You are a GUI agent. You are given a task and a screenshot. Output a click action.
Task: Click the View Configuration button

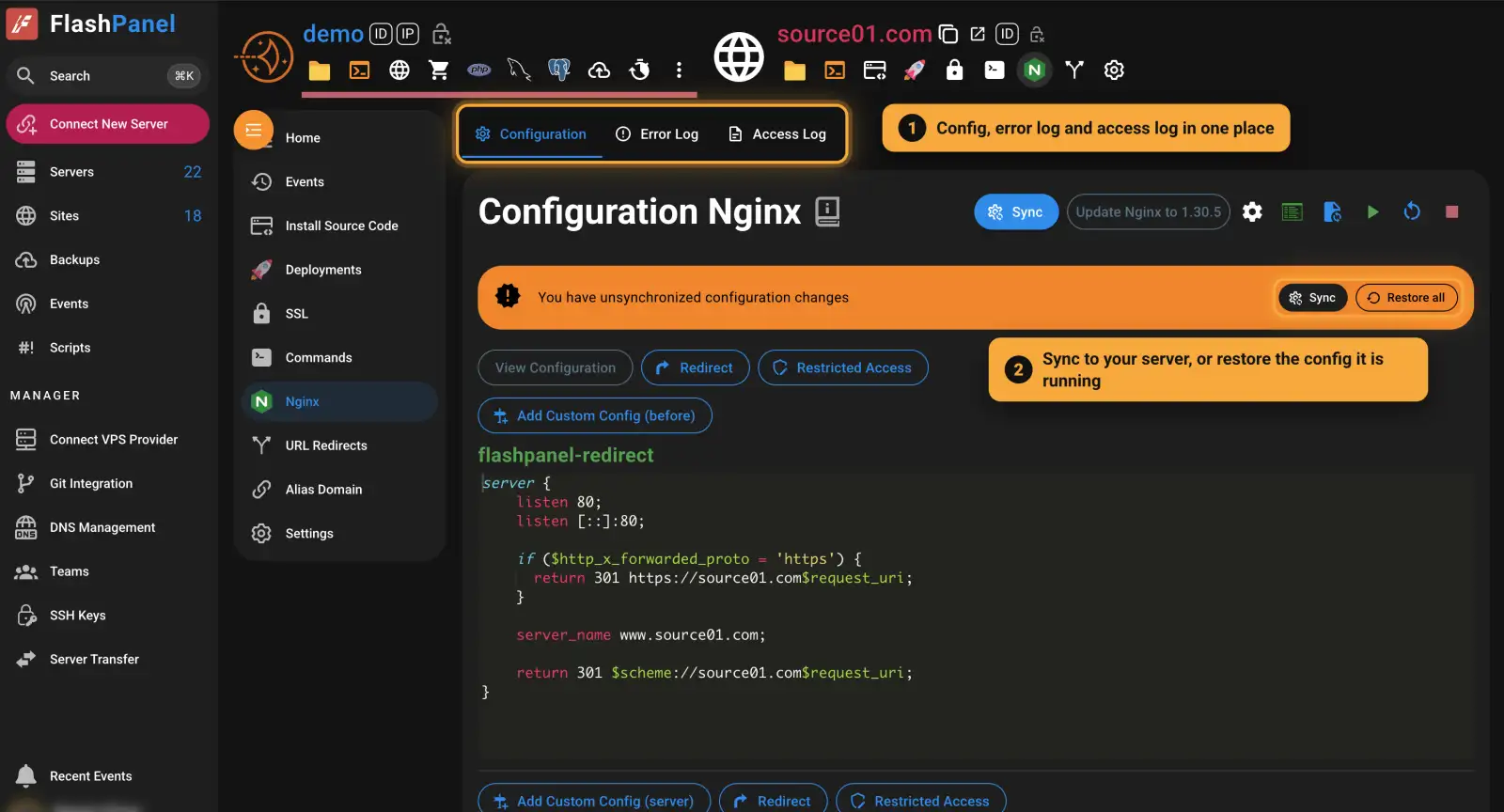pyautogui.click(x=556, y=367)
